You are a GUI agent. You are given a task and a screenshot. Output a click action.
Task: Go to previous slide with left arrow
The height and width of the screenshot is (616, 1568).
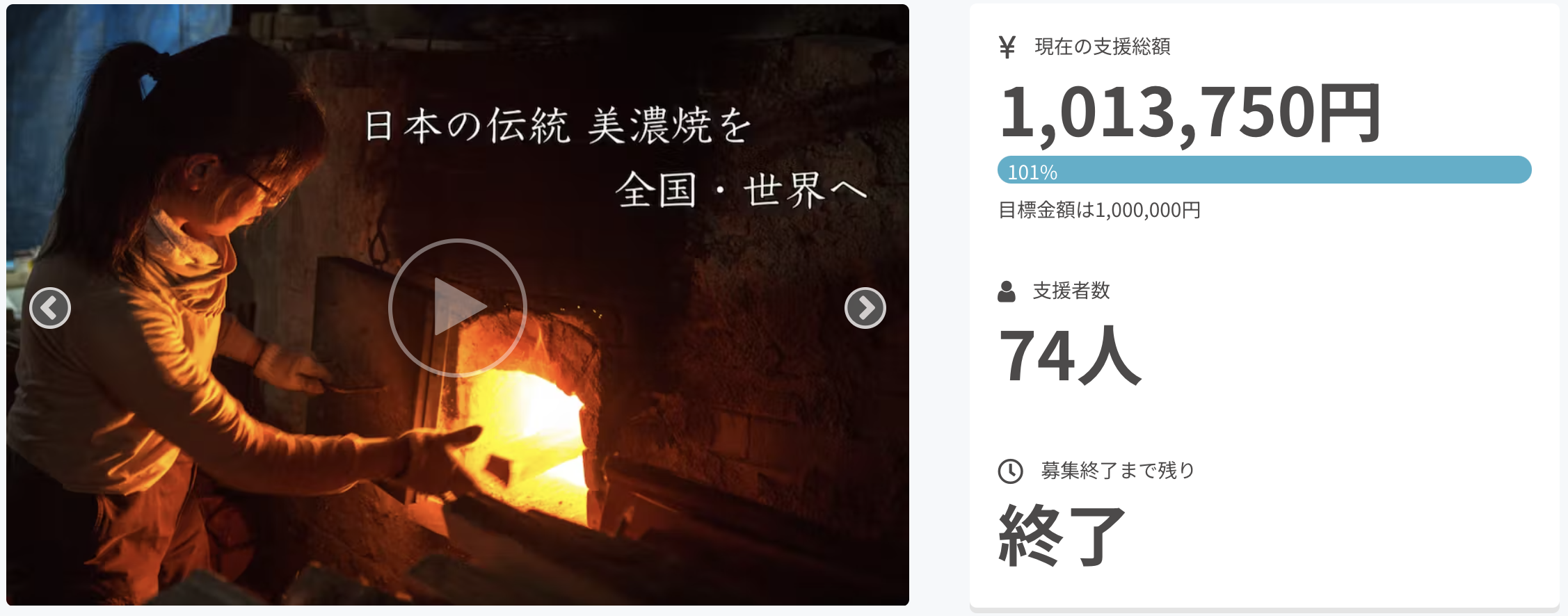point(50,307)
